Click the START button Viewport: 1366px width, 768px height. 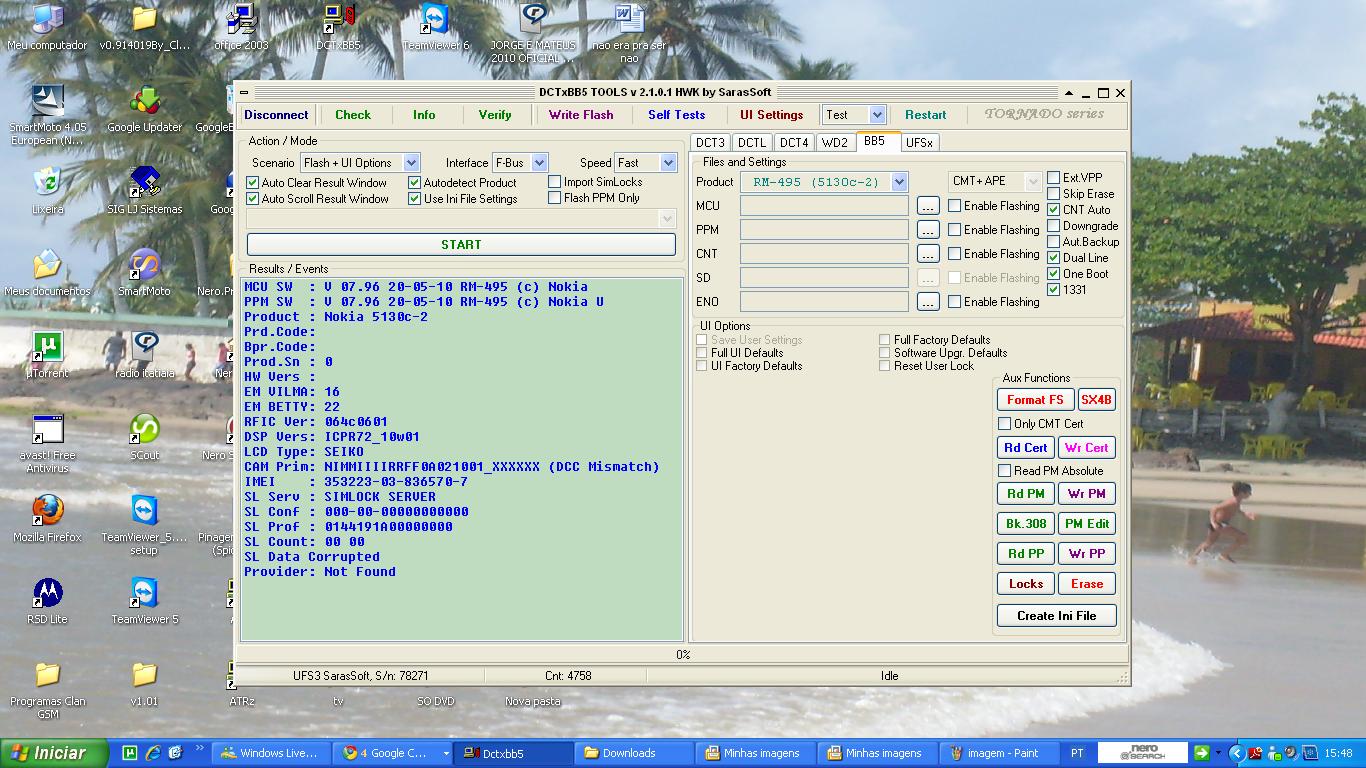point(461,244)
